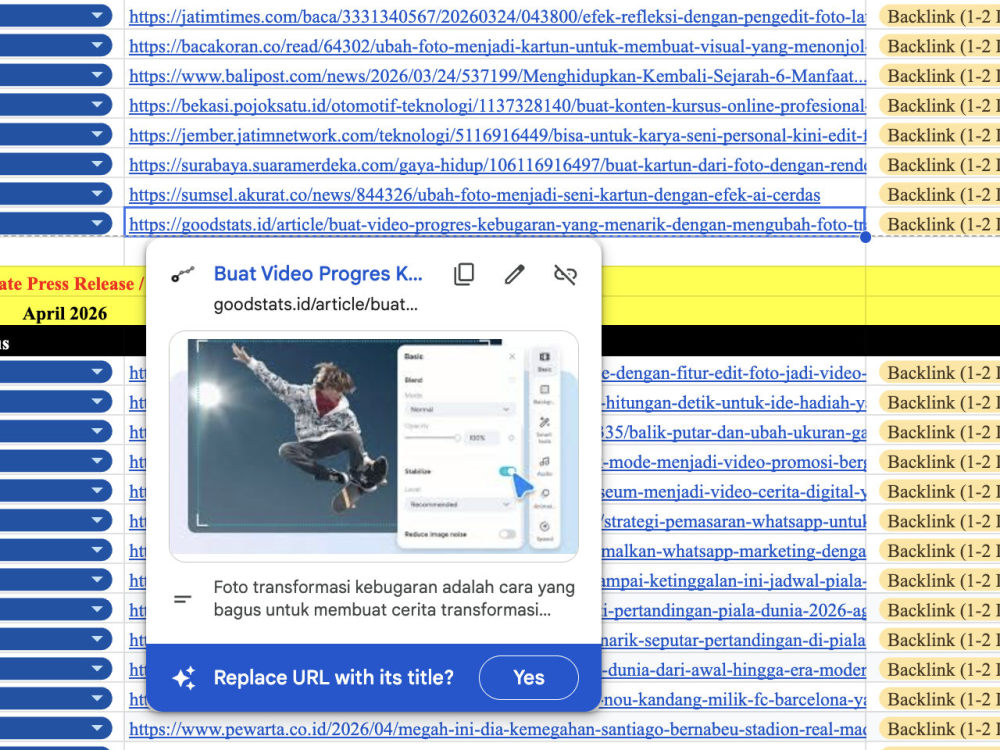The height and width of the screenshot is (750, 1000).
Task: Click the Yes button to replace URL
Action: tap(529, 677)
